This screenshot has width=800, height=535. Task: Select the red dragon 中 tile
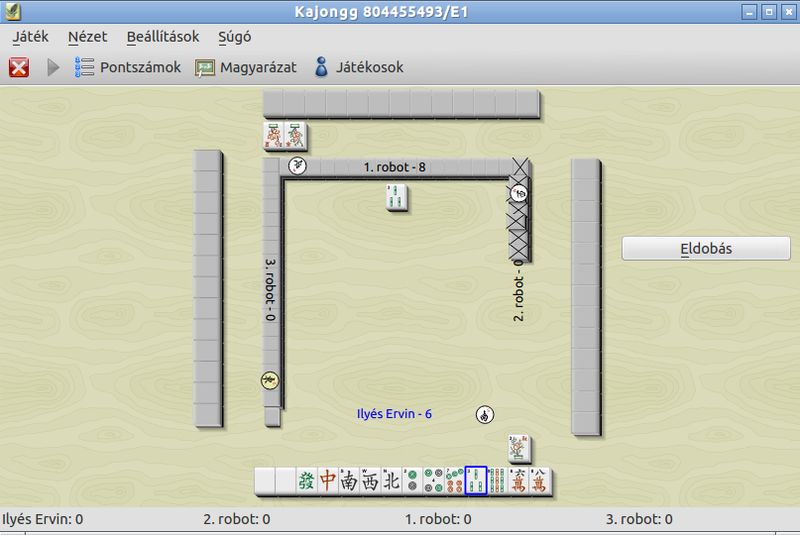(328, 480)
